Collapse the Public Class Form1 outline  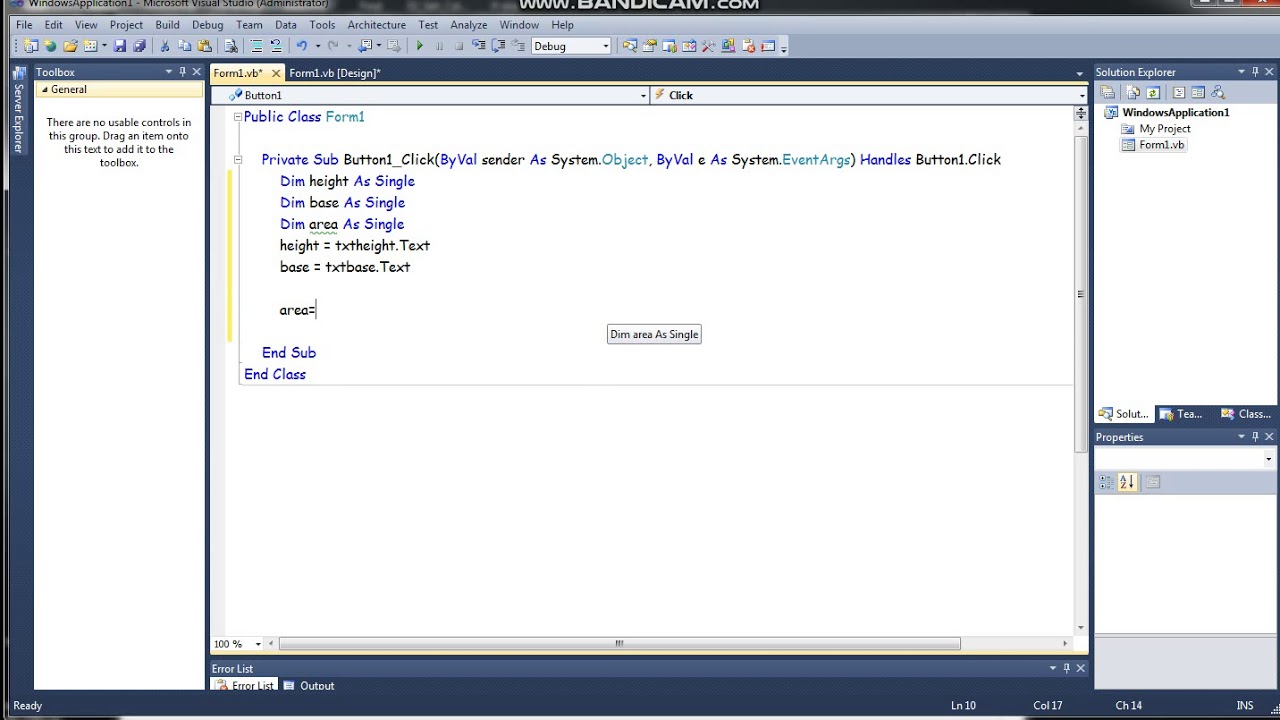[x=238, y=117]
